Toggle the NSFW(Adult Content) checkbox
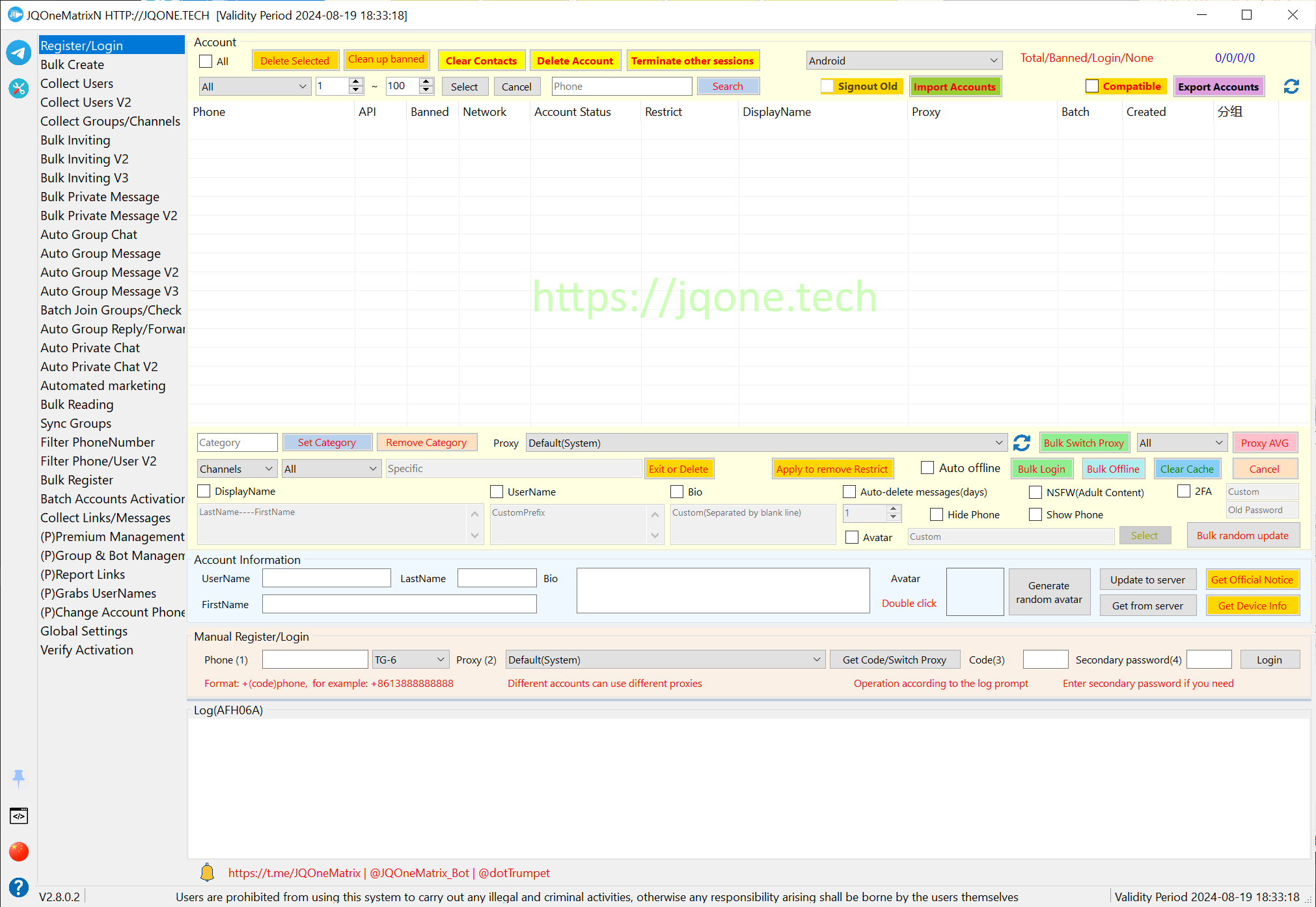Viewport: 1316px width, 907px height. (x=1035, y=492)
